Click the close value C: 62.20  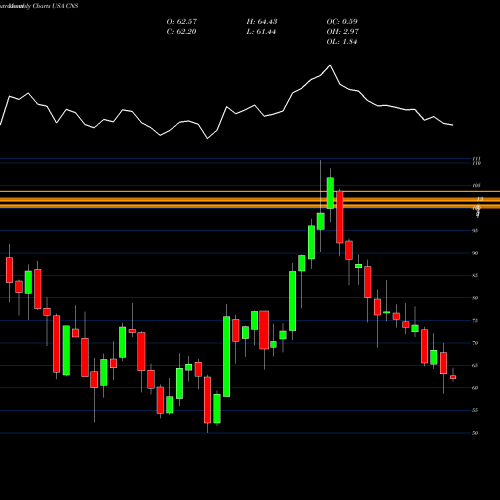(x=181, y=32)
